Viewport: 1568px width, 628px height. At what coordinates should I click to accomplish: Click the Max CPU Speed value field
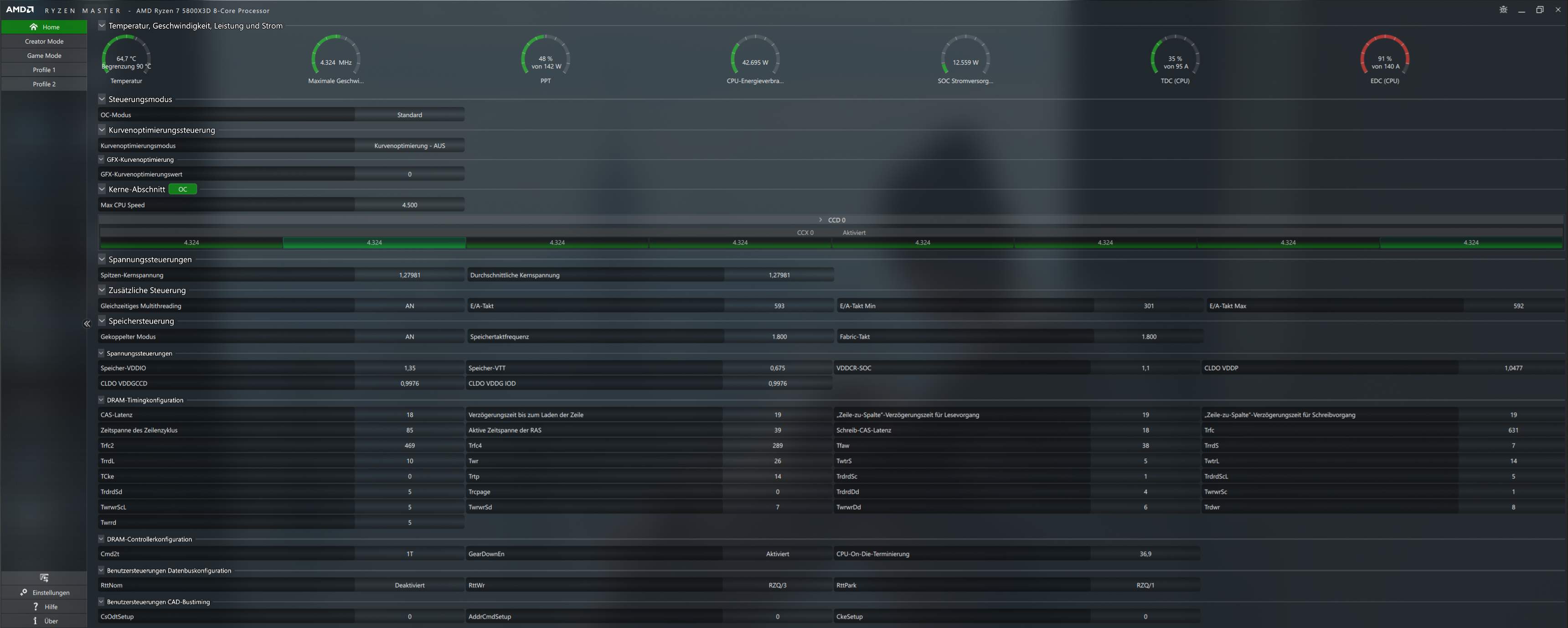point(409,205)
